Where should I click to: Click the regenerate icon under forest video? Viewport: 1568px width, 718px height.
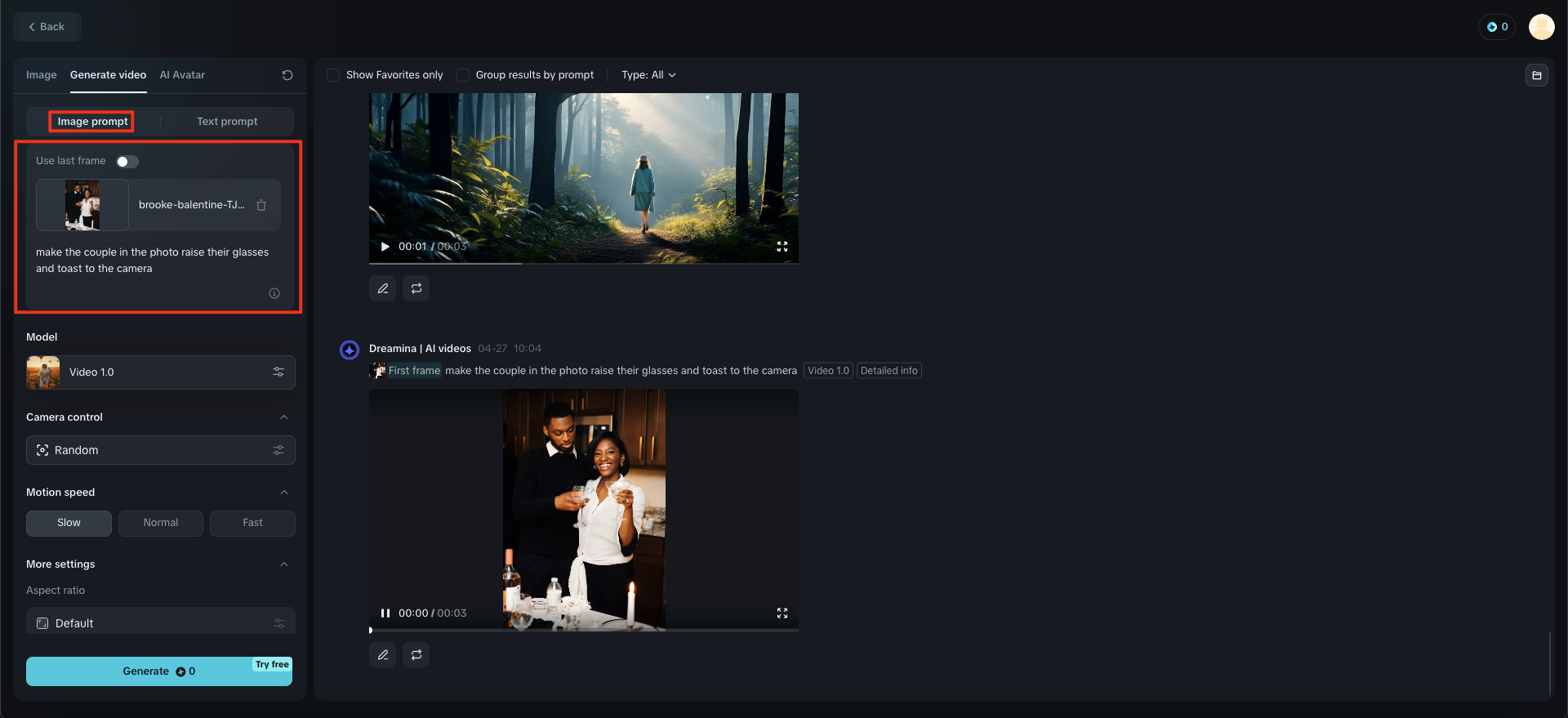click(416, 288)
